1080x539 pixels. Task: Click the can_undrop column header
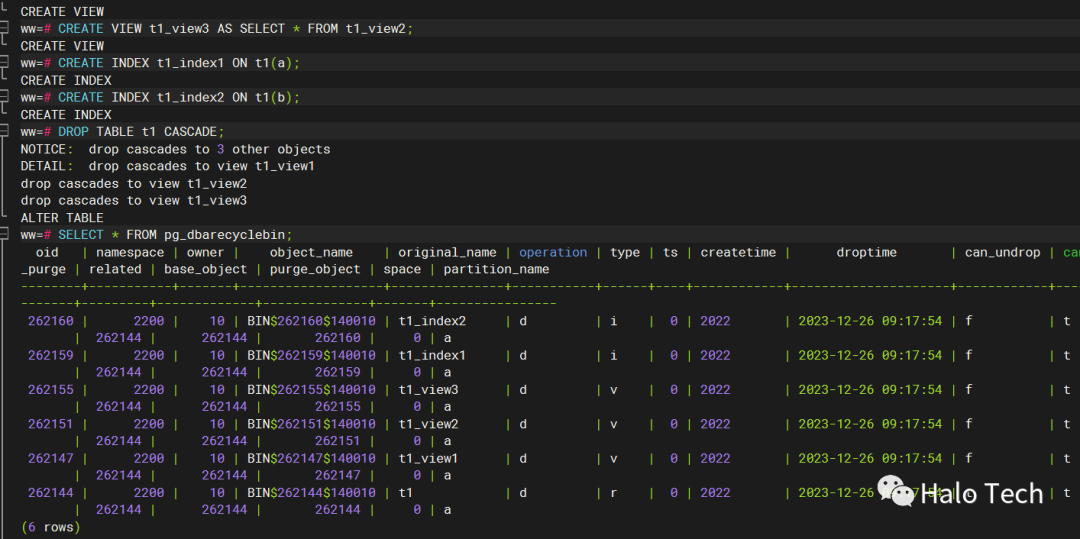pyautogui.click(x=1002, y=252)
